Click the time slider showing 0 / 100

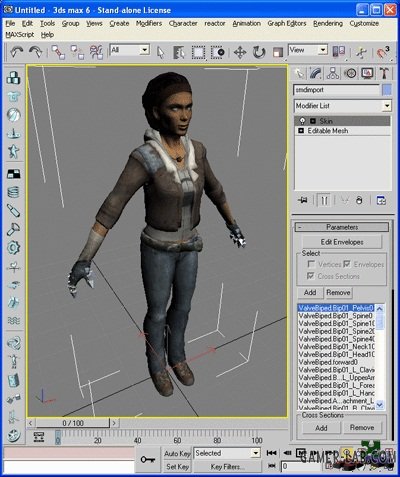[x=73, y=423]
